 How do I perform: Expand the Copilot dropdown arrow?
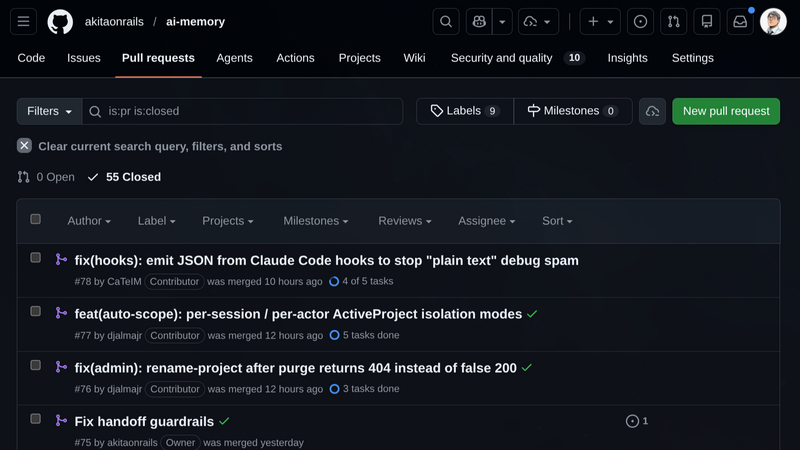(503, 21)
